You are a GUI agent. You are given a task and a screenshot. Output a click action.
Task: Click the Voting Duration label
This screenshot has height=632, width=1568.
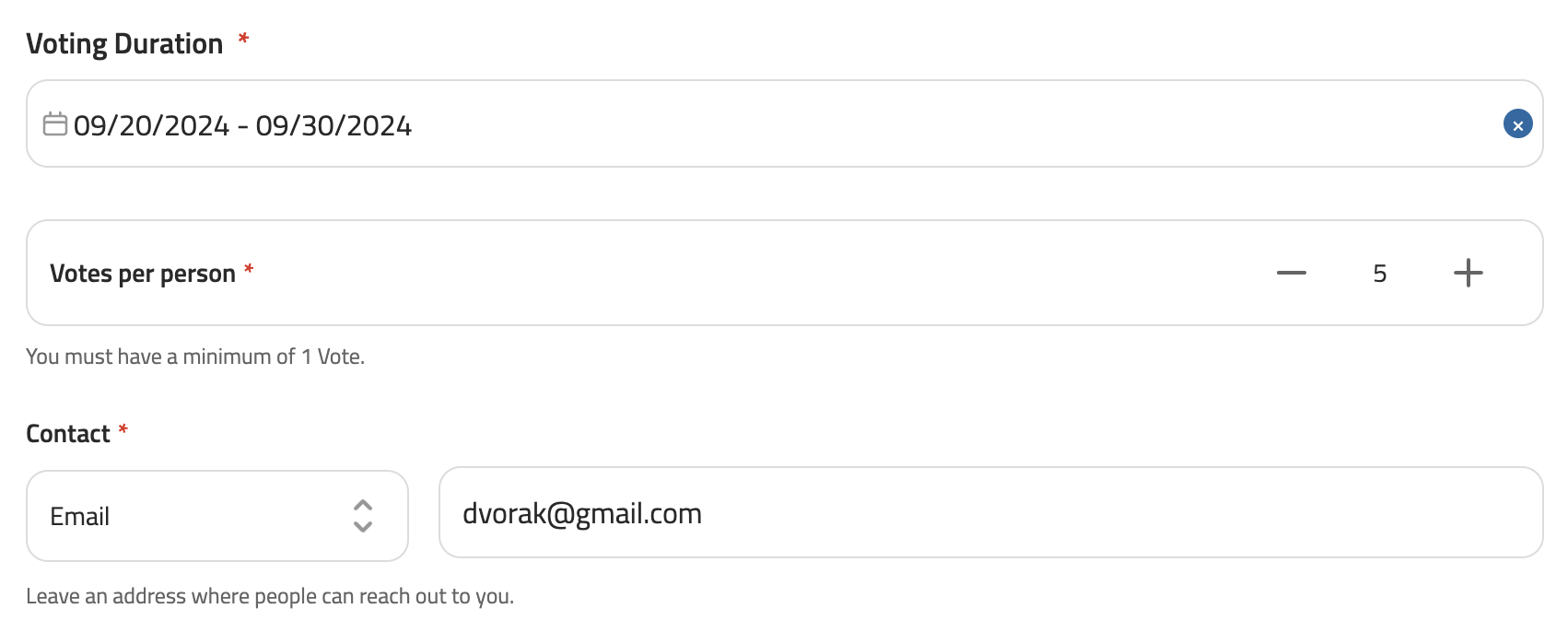coord(124,44)
